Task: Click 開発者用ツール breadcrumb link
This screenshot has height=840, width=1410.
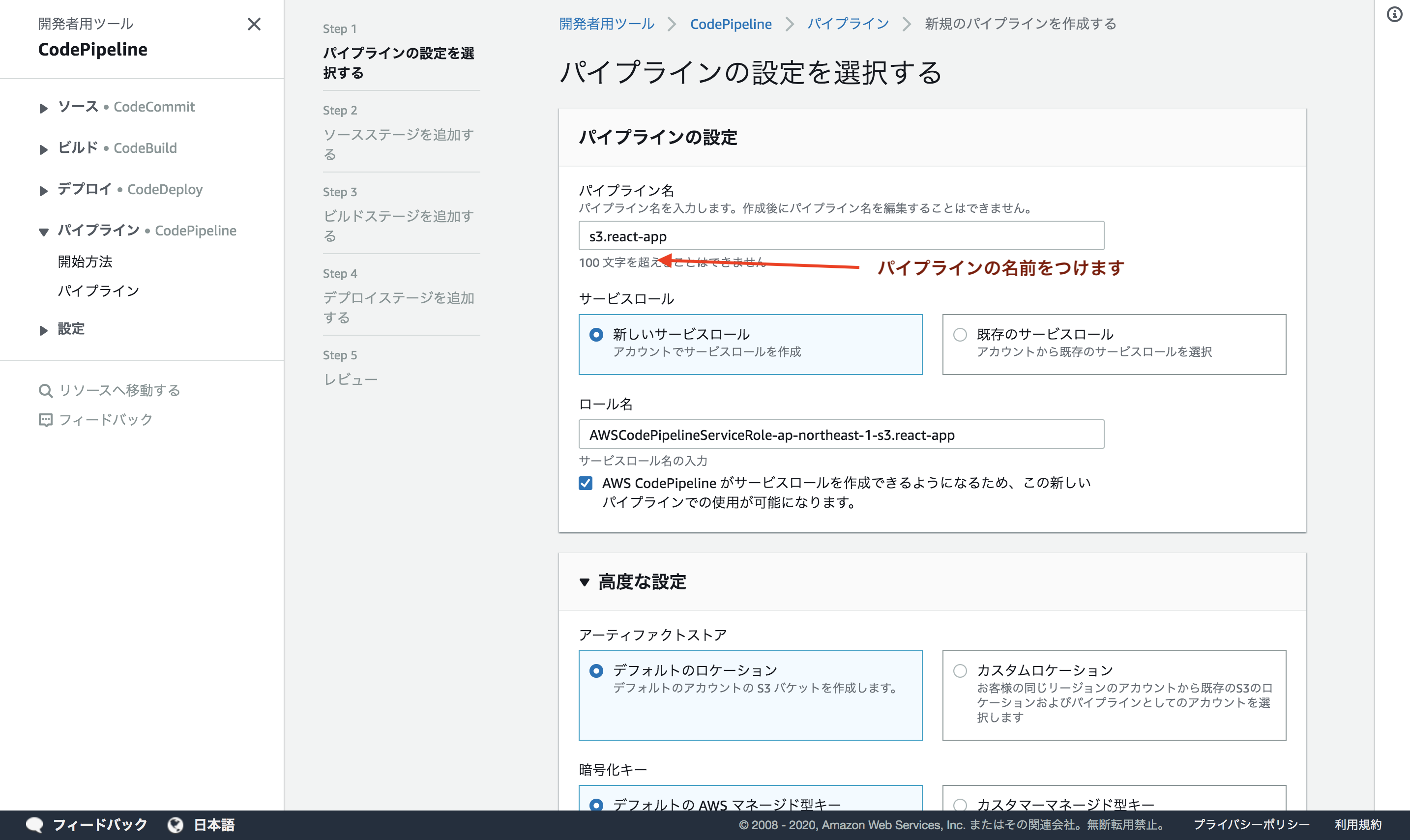Action: click(606, 24)
